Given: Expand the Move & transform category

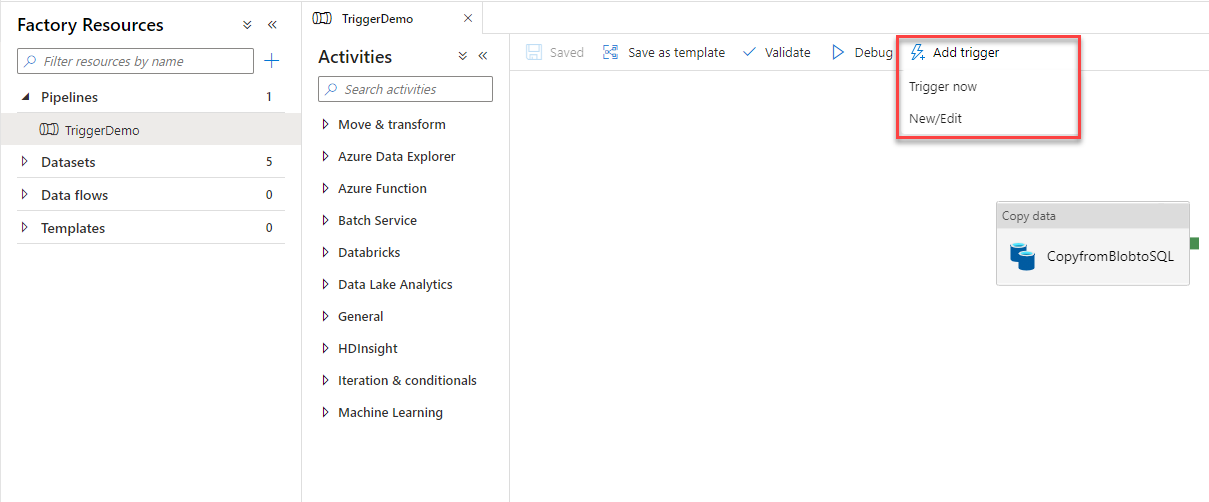Looking at the screenshot, I should pyautogui.click(x=325, y=125).
